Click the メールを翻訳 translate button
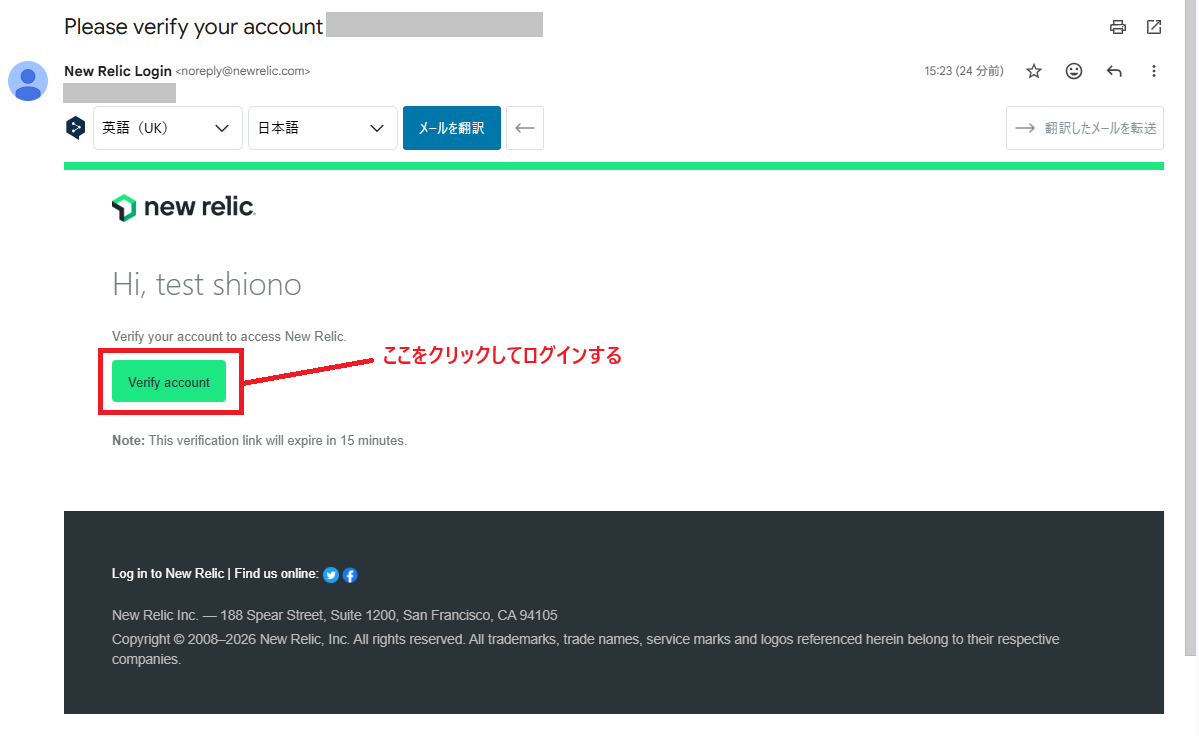 (452, 128)
